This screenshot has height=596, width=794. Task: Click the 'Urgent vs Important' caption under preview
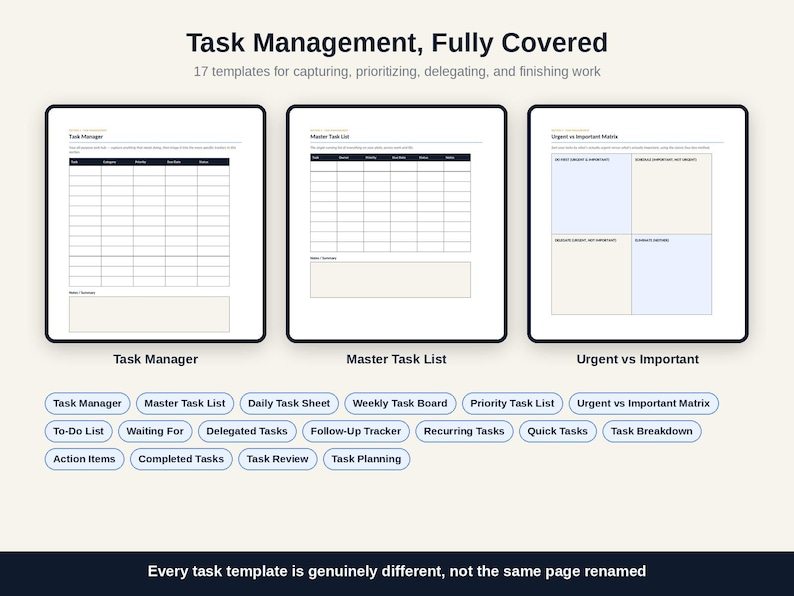click(638, 359)
